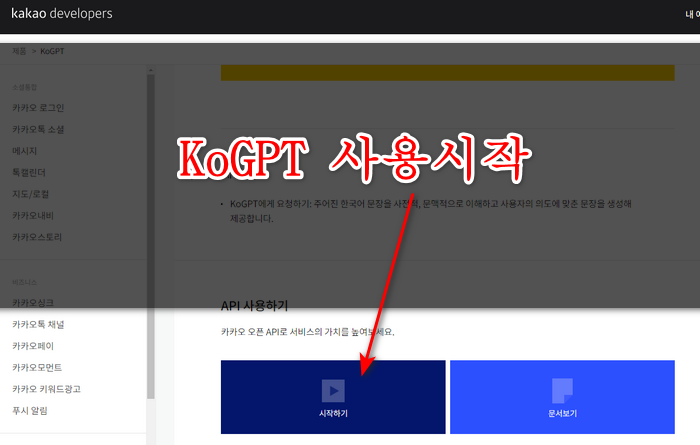Open 지도/로컬 in the sidebar
This screenshot has height=445, width=700.
(x=30, y=194)
